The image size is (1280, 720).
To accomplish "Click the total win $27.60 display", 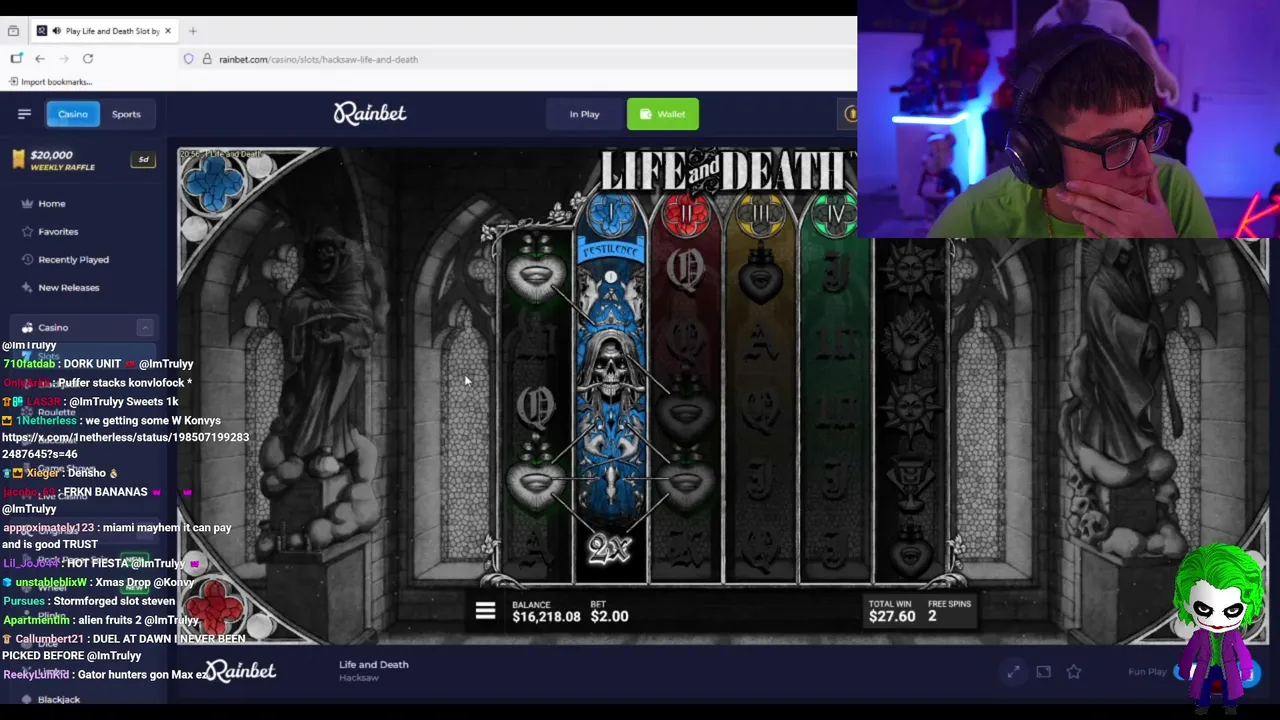I will click(892, 611).
